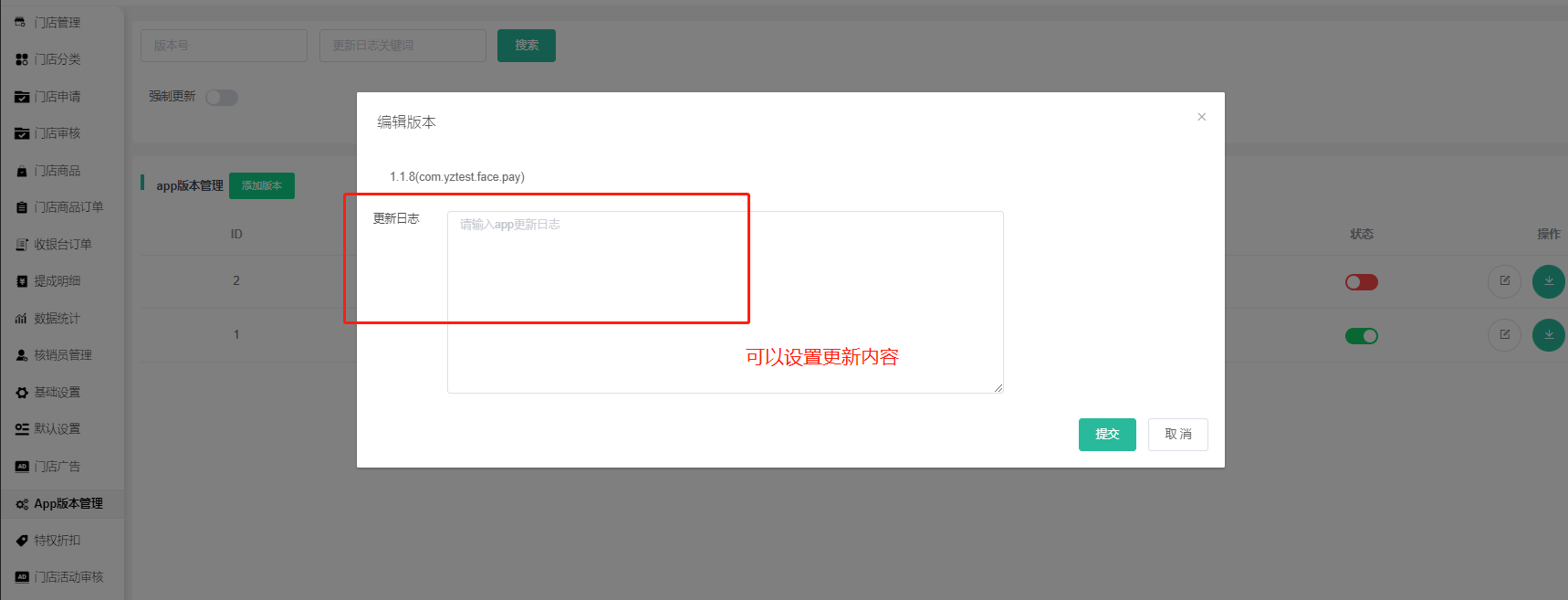Click the 更新日志关键词 input field
The image size is (1568, 600).
point(402,46)
